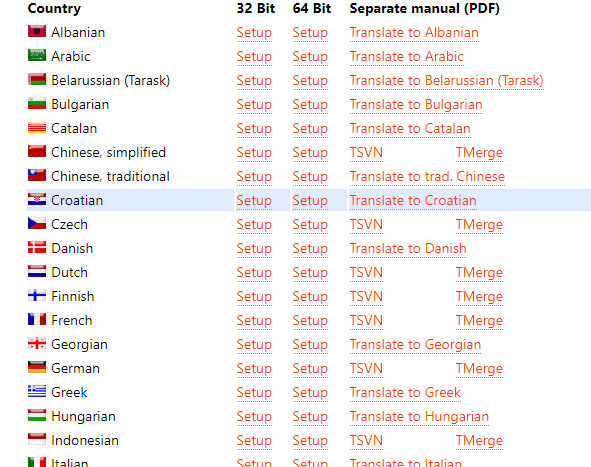This screenshot has height=467, width=591.
Task: Download 64 Bit Setup for Georgian
Action: coord(310,345)
